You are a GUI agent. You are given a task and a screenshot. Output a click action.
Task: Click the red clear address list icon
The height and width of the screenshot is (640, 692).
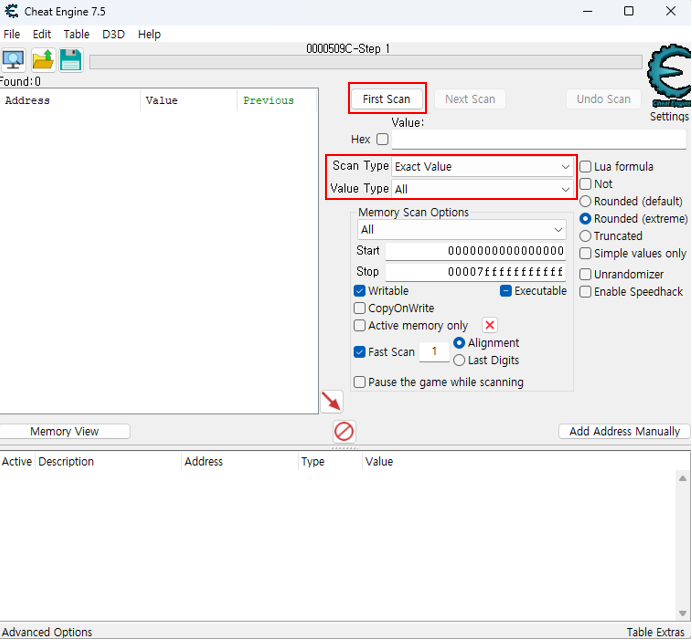(344, 431)
